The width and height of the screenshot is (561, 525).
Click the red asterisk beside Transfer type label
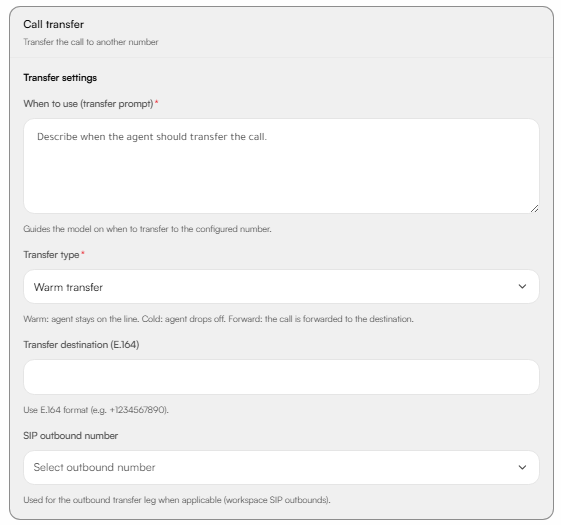[x=83, y=253]
